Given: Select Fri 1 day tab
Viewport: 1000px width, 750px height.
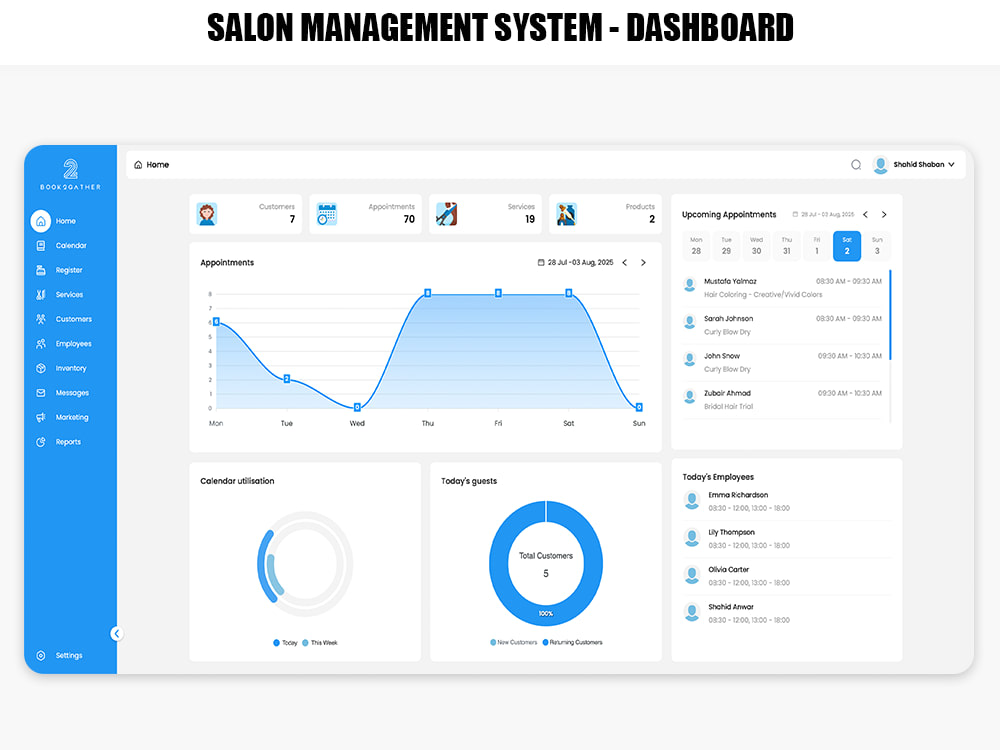Looking at the screenshot, I should 817,246.
